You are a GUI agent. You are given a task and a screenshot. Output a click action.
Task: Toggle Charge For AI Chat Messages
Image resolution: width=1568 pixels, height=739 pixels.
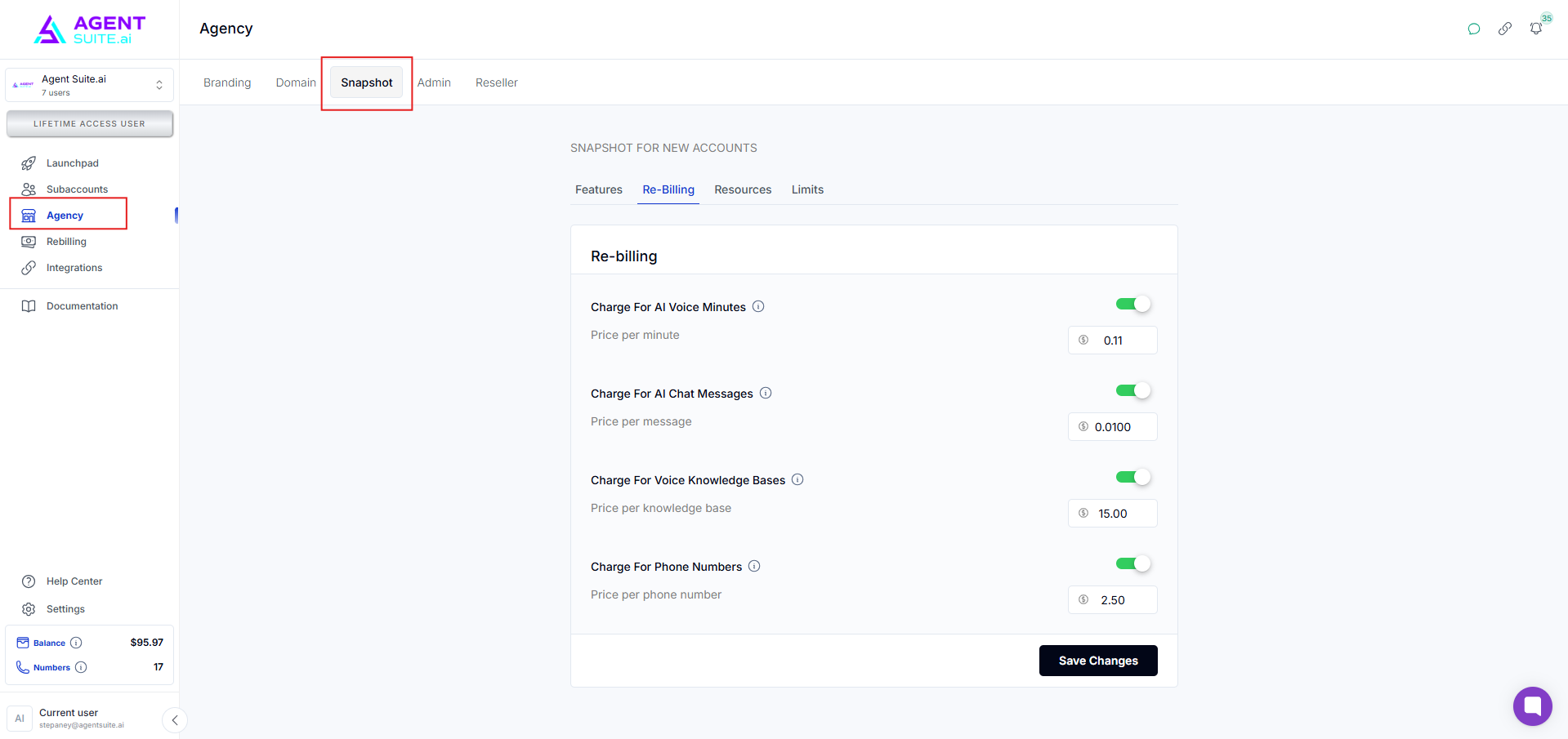coord(1133,390)
